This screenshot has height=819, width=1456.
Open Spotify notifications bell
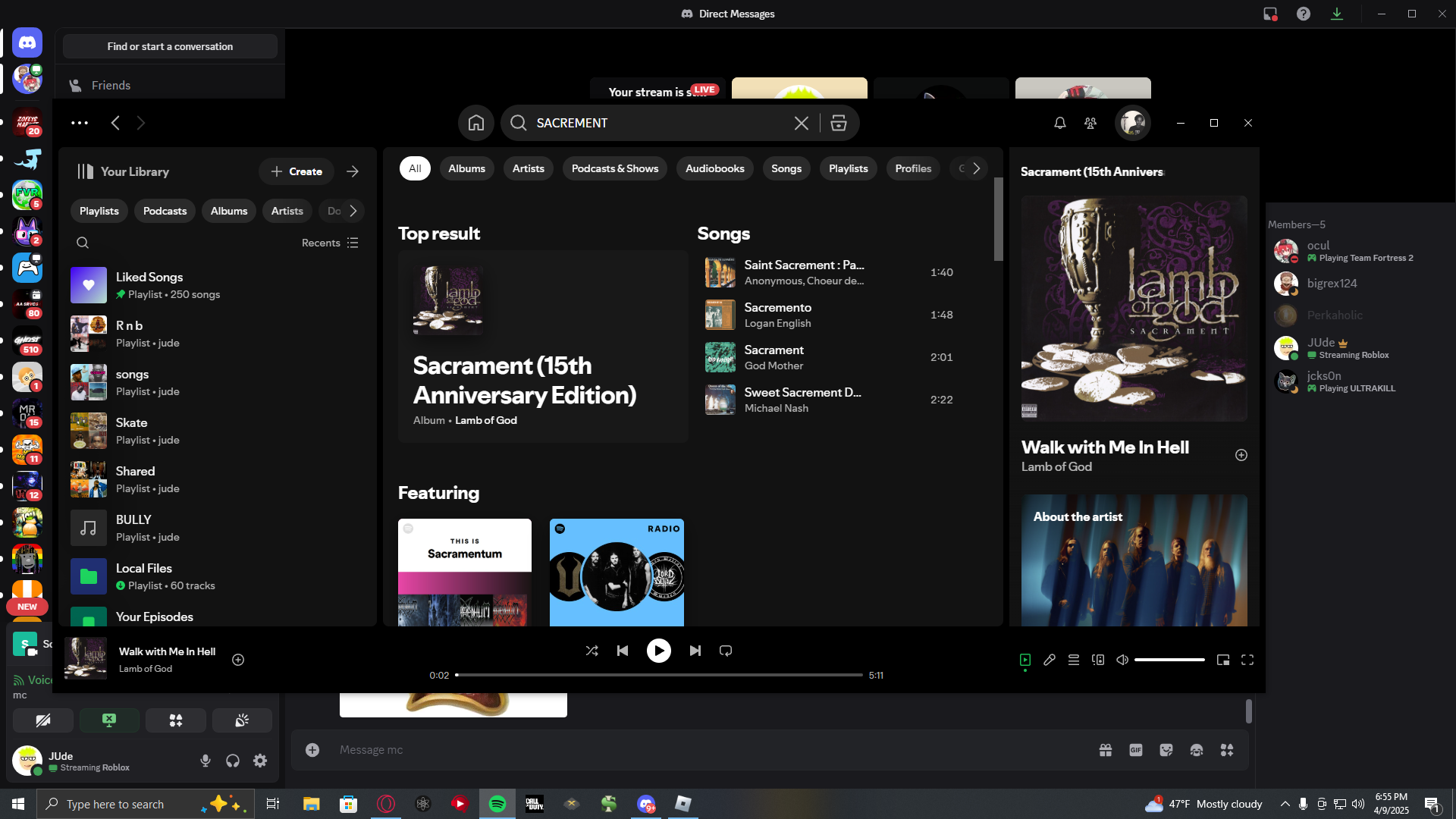pos(1060,123)
